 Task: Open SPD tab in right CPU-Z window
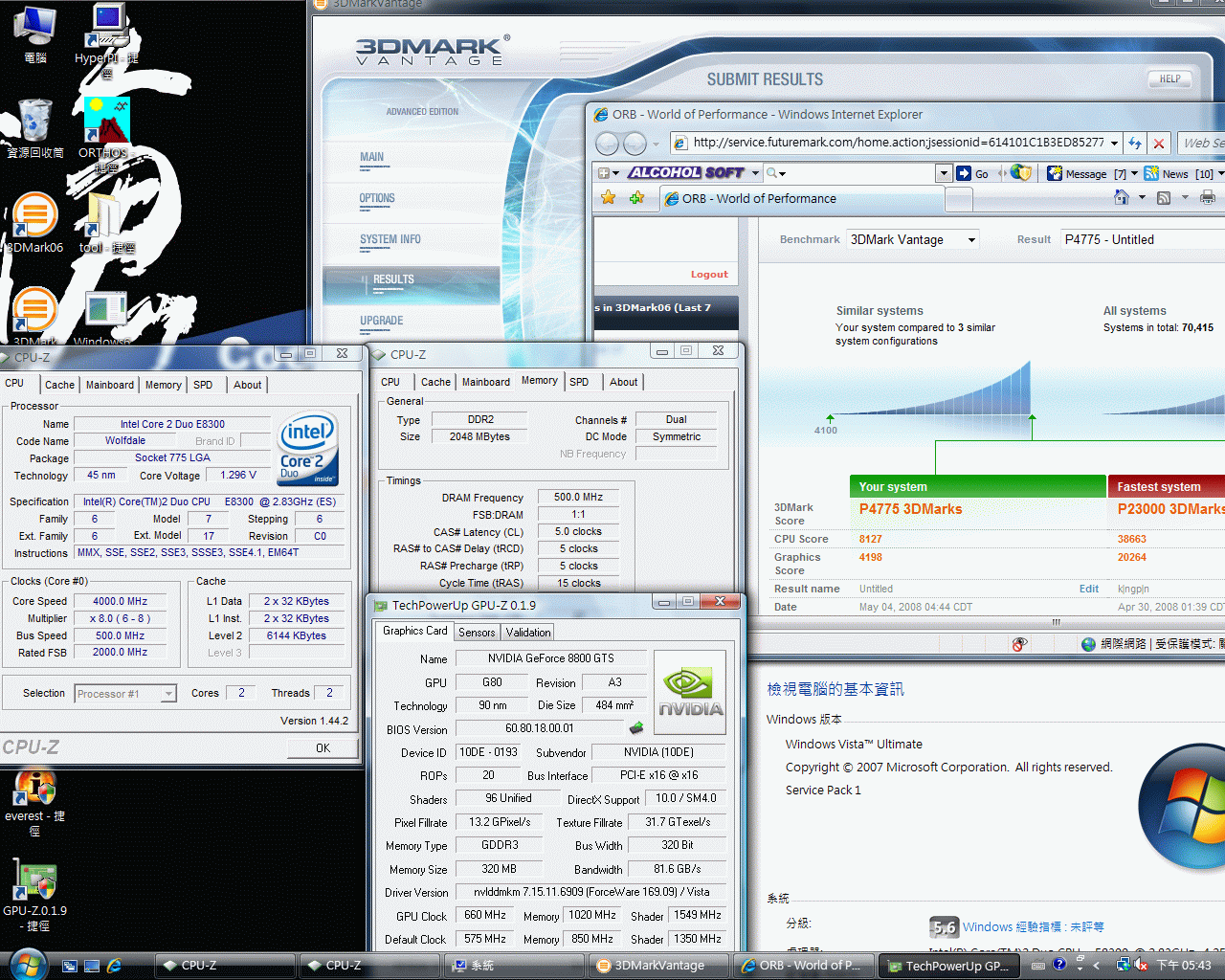coord(579,382)
